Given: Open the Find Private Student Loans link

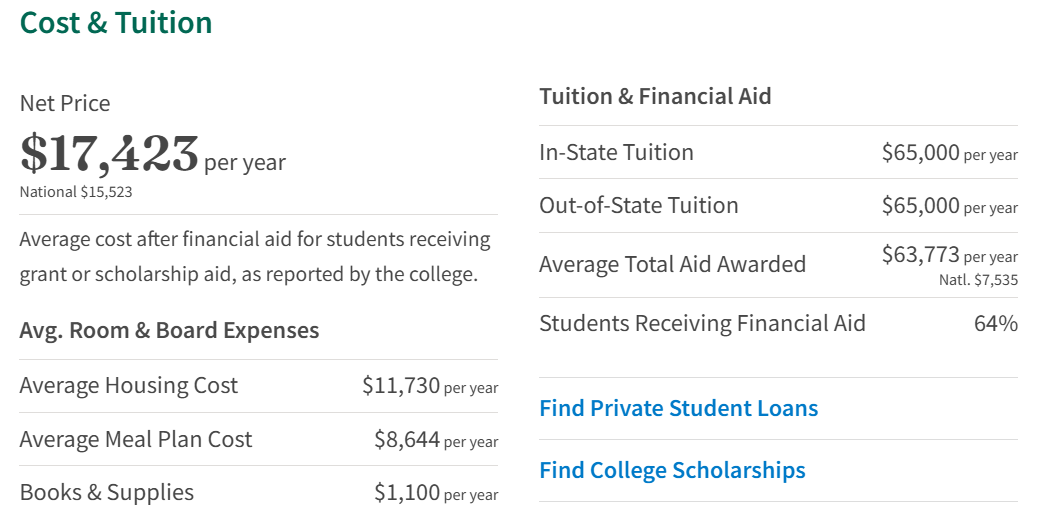Looking at the screenshot, I should 678,408.
